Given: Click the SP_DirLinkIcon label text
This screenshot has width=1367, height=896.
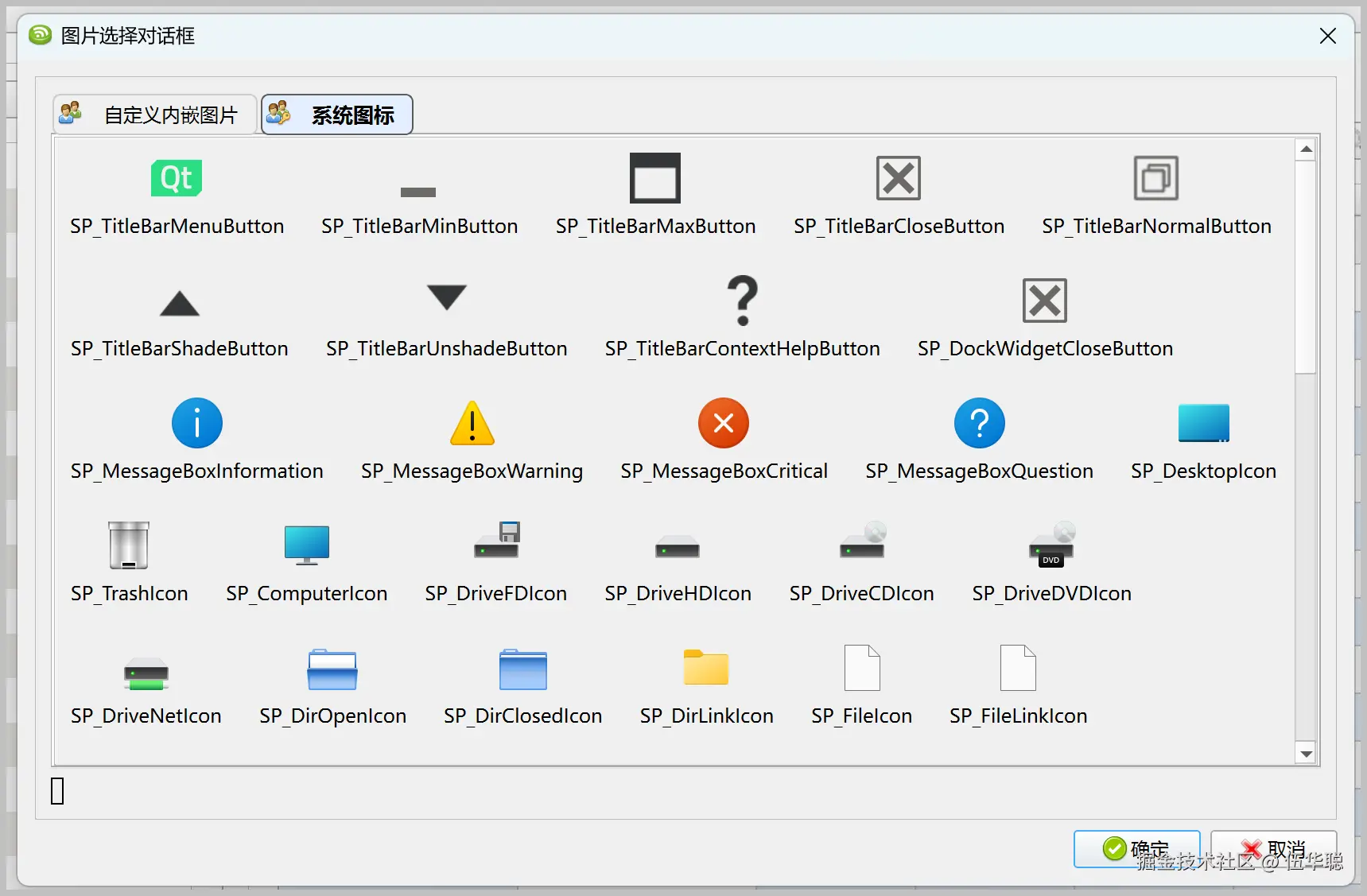Looking at the screenshot, I should coord(707,716).
